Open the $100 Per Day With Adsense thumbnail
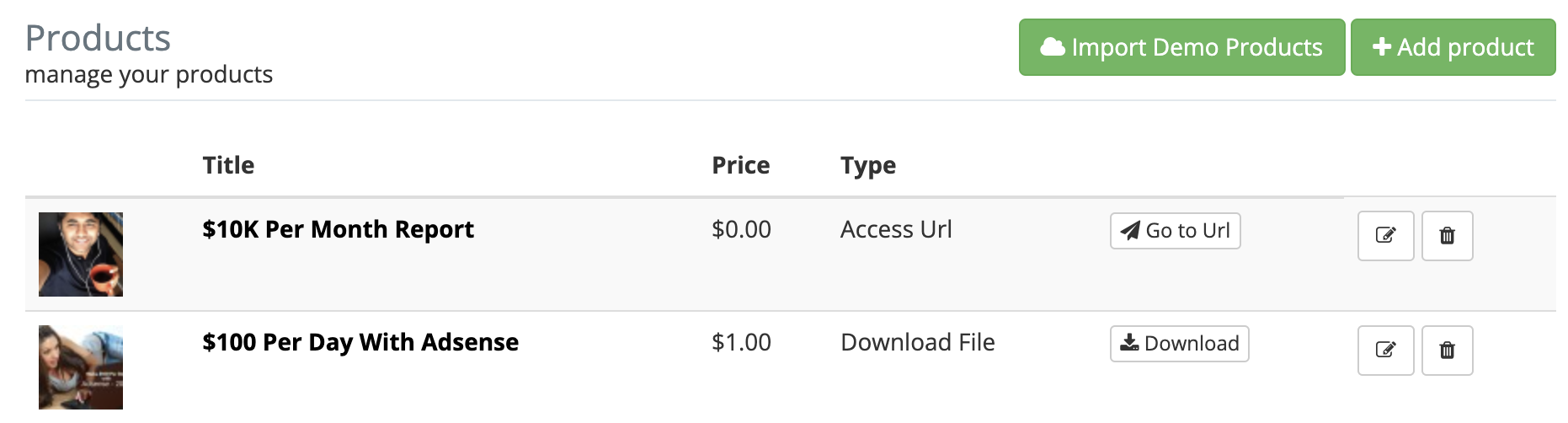1568x423 pixels. click(81, 367)
